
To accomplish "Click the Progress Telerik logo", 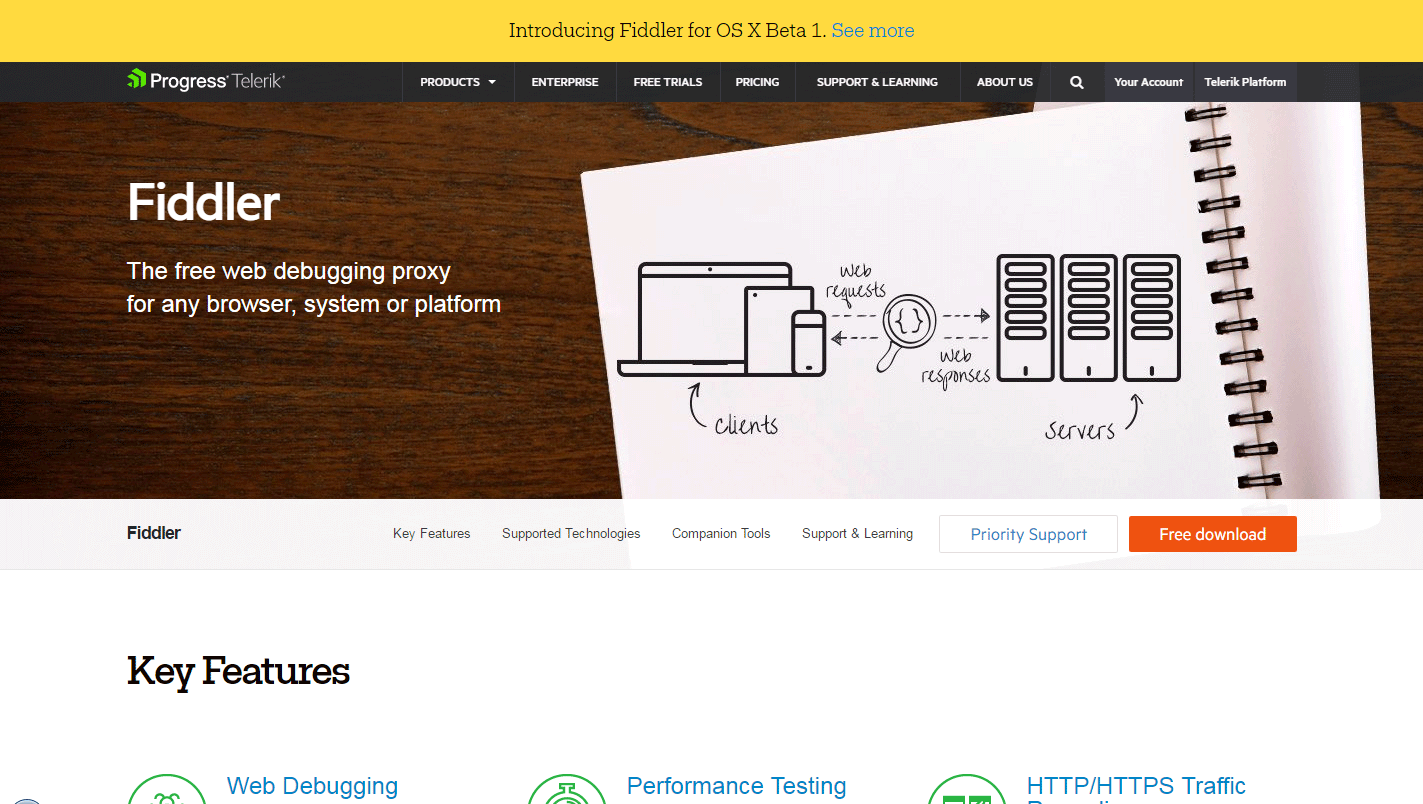I will point(206,81).
